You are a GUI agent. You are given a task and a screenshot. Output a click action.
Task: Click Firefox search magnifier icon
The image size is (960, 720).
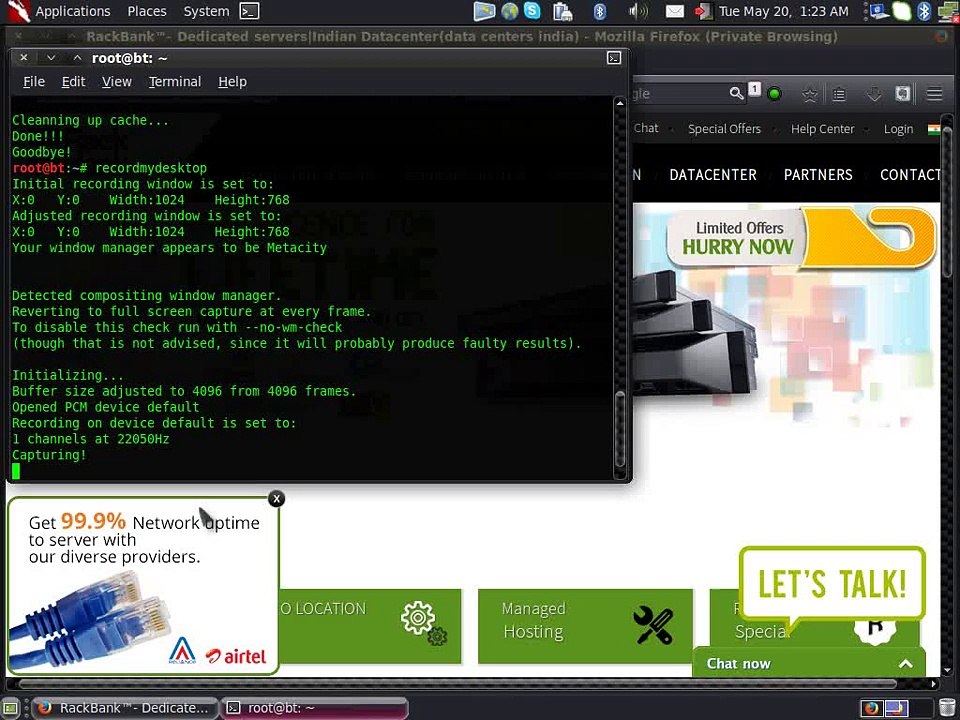point(737,93)
